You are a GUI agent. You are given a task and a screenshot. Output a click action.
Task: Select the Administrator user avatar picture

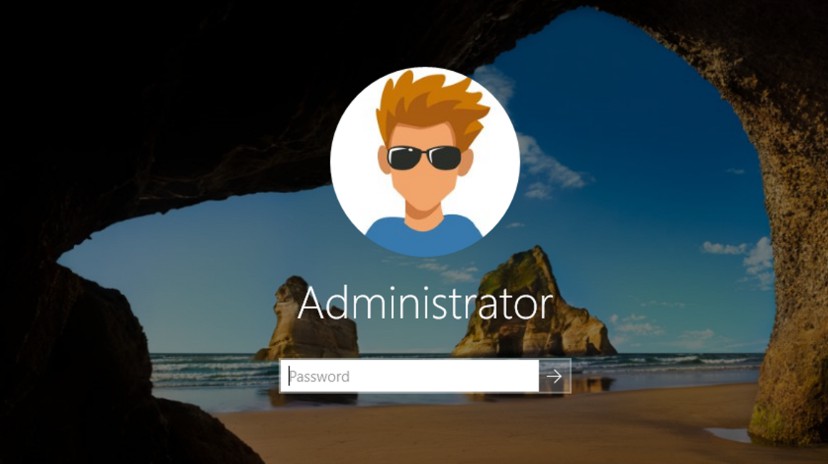(425, 162)
